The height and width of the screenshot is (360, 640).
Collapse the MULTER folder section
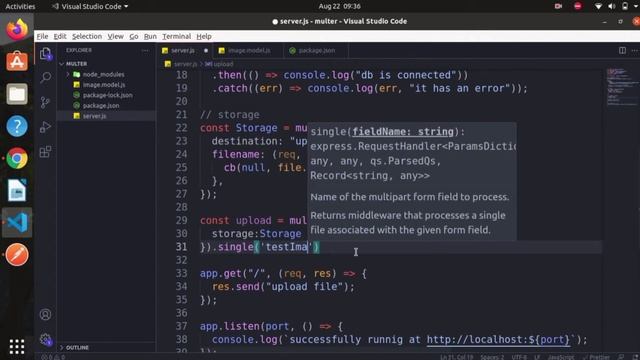click(x=76, y=64)
